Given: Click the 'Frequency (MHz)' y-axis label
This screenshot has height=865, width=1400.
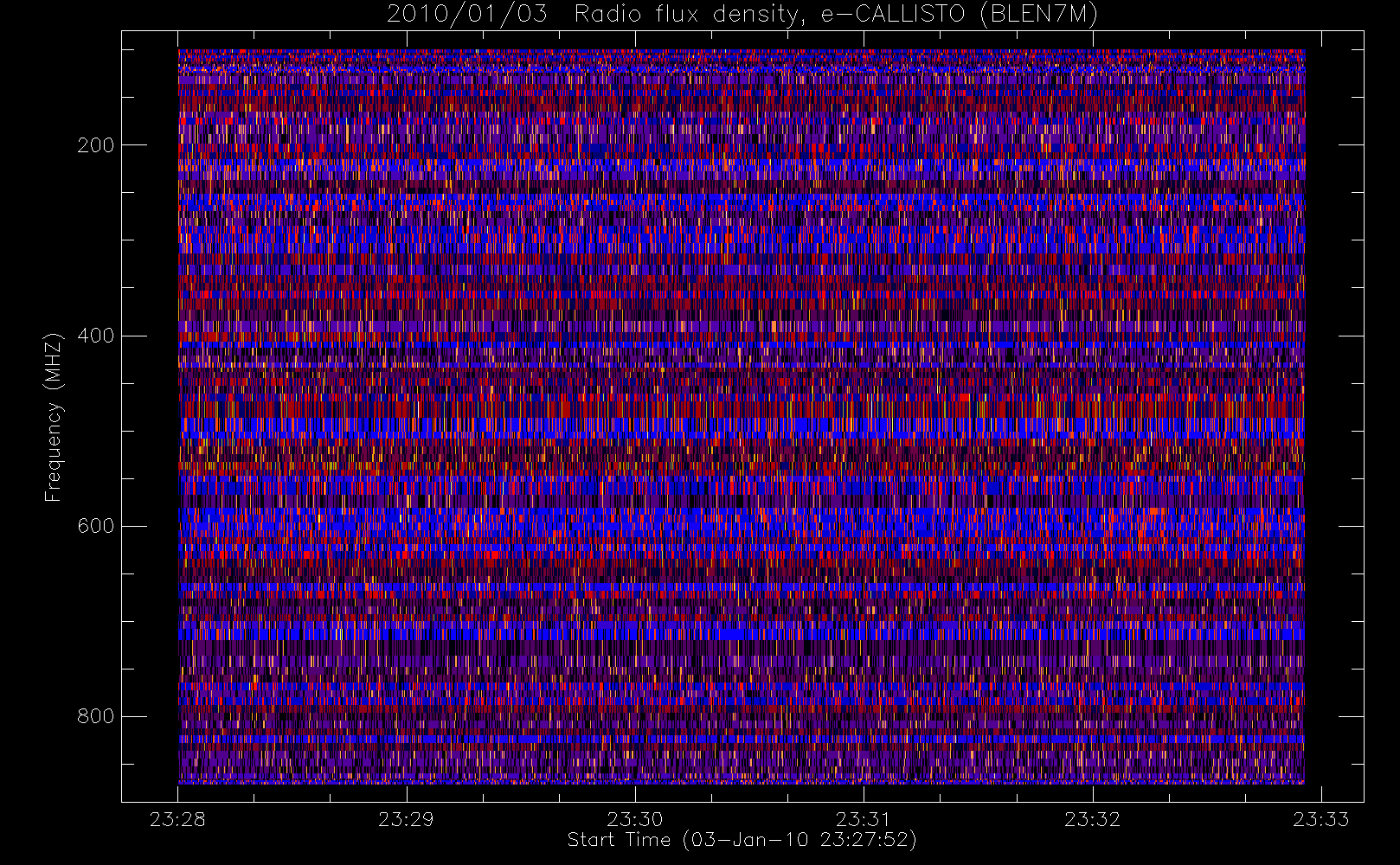Looking at the screenshot, I should (x=54, y=418).
